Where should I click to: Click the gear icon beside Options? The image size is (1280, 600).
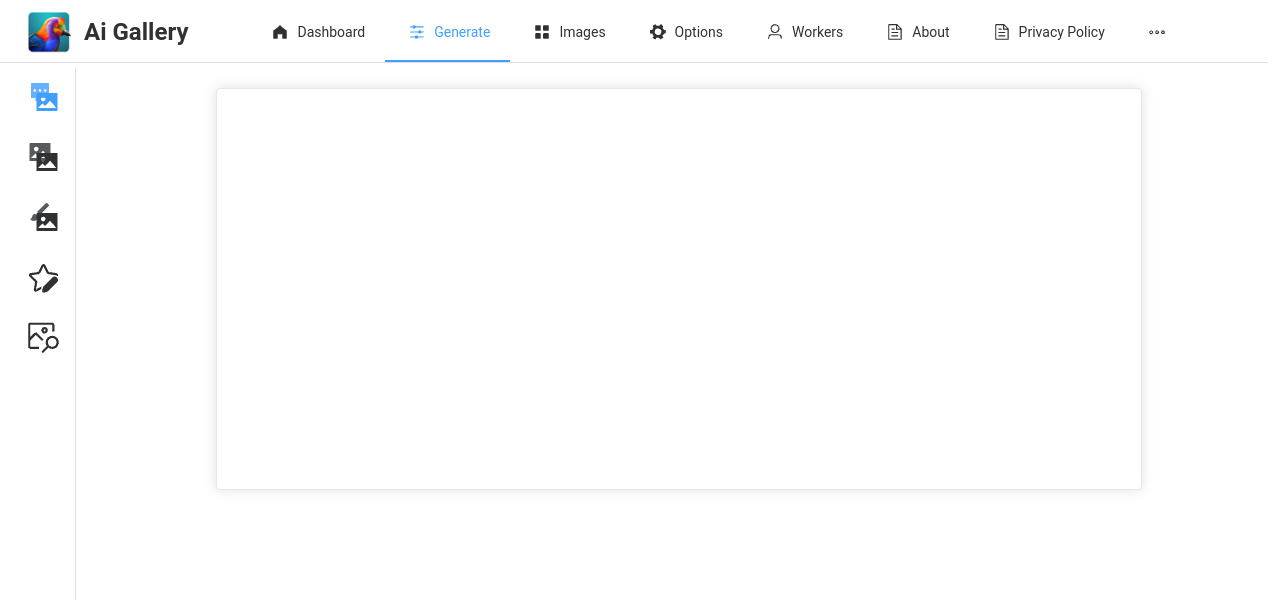(657, 32)
